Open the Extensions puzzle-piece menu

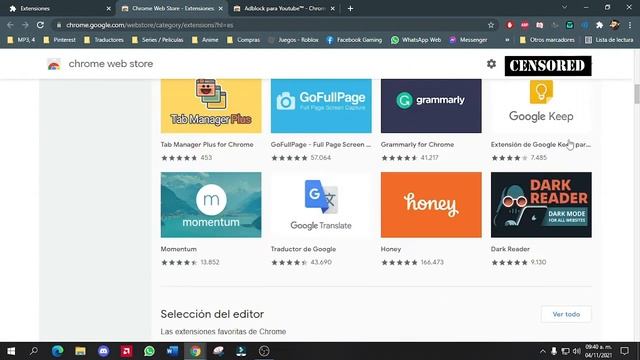click(599, 25)
